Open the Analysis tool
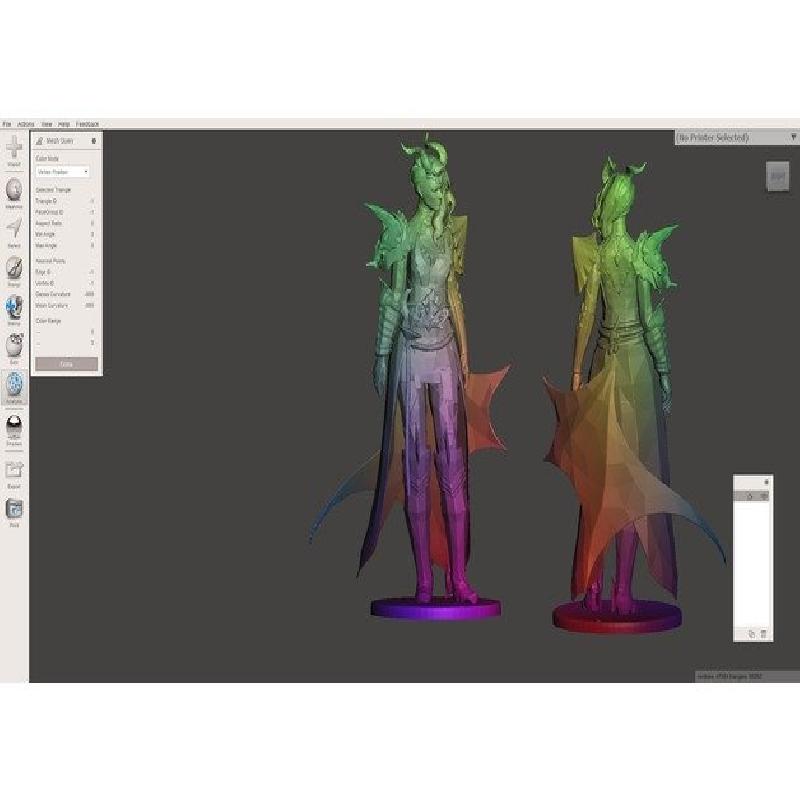This screenshot has width=800, height=800. click(14, 388)
